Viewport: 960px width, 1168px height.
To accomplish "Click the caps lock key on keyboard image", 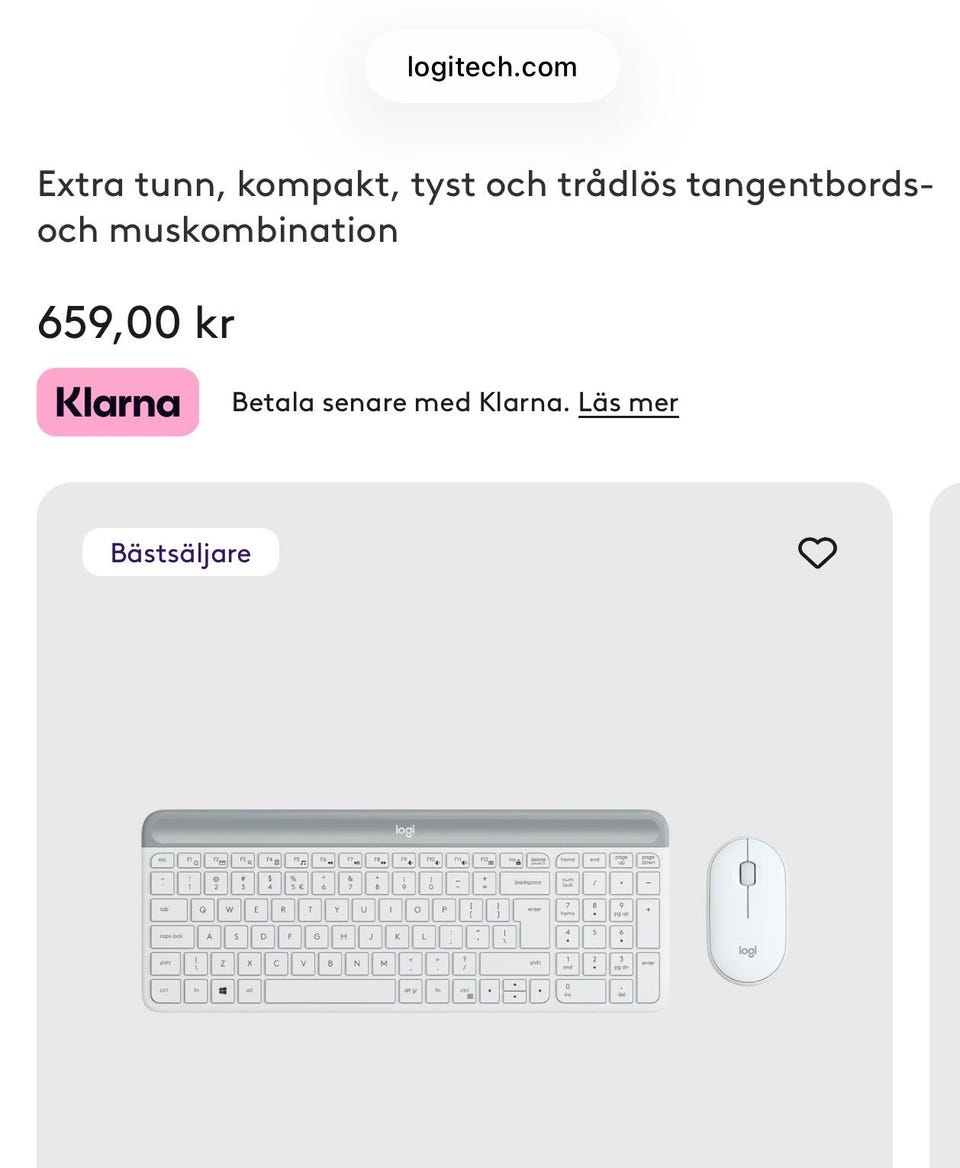I will point(171,937).
